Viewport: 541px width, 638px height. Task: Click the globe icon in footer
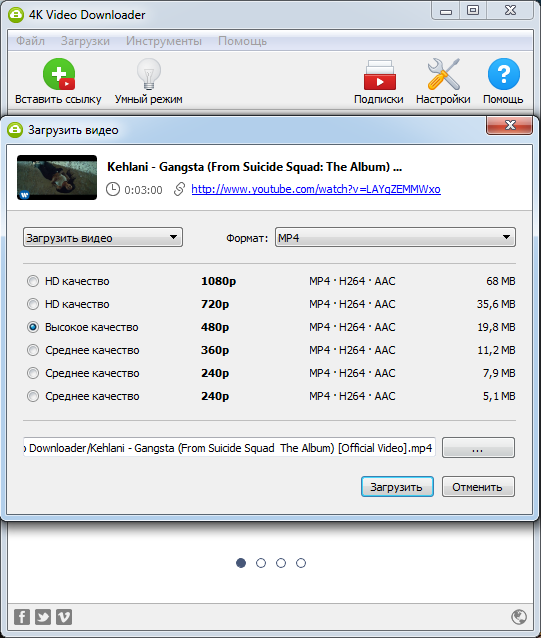(x=519, y=617)
